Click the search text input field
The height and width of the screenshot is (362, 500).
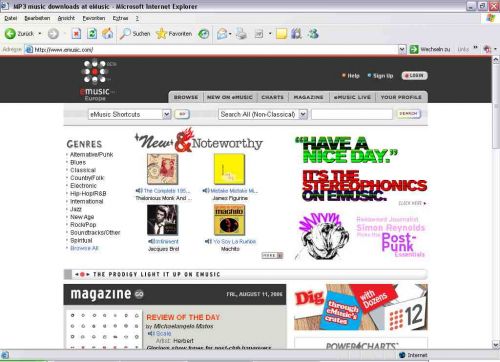352,114
